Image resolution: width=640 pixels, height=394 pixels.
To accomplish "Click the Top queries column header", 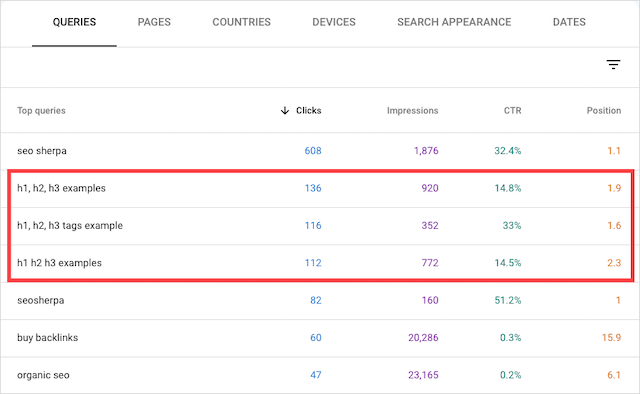I will point(41,111).
